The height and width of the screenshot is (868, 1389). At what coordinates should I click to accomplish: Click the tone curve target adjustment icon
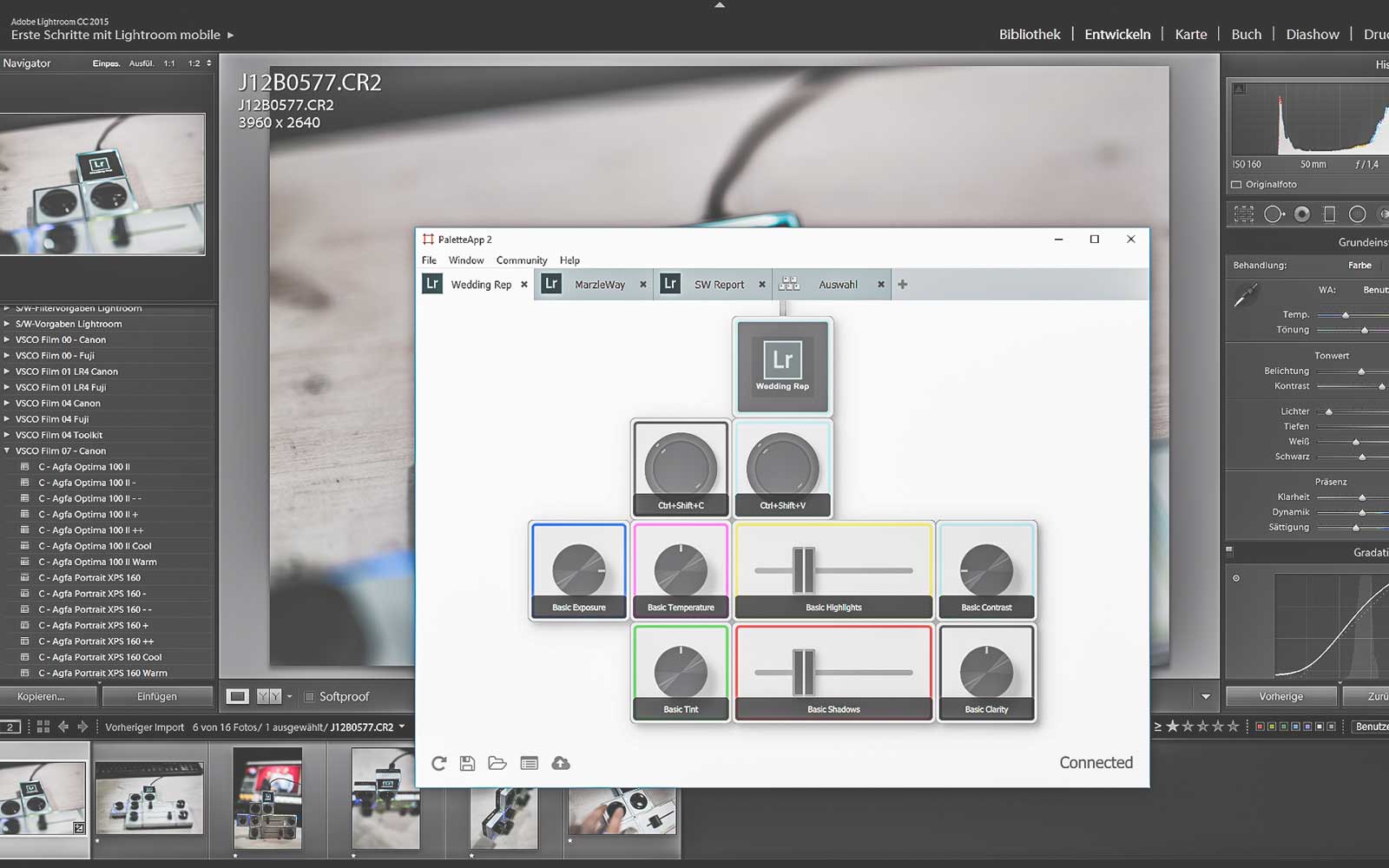coord(1236,578)
